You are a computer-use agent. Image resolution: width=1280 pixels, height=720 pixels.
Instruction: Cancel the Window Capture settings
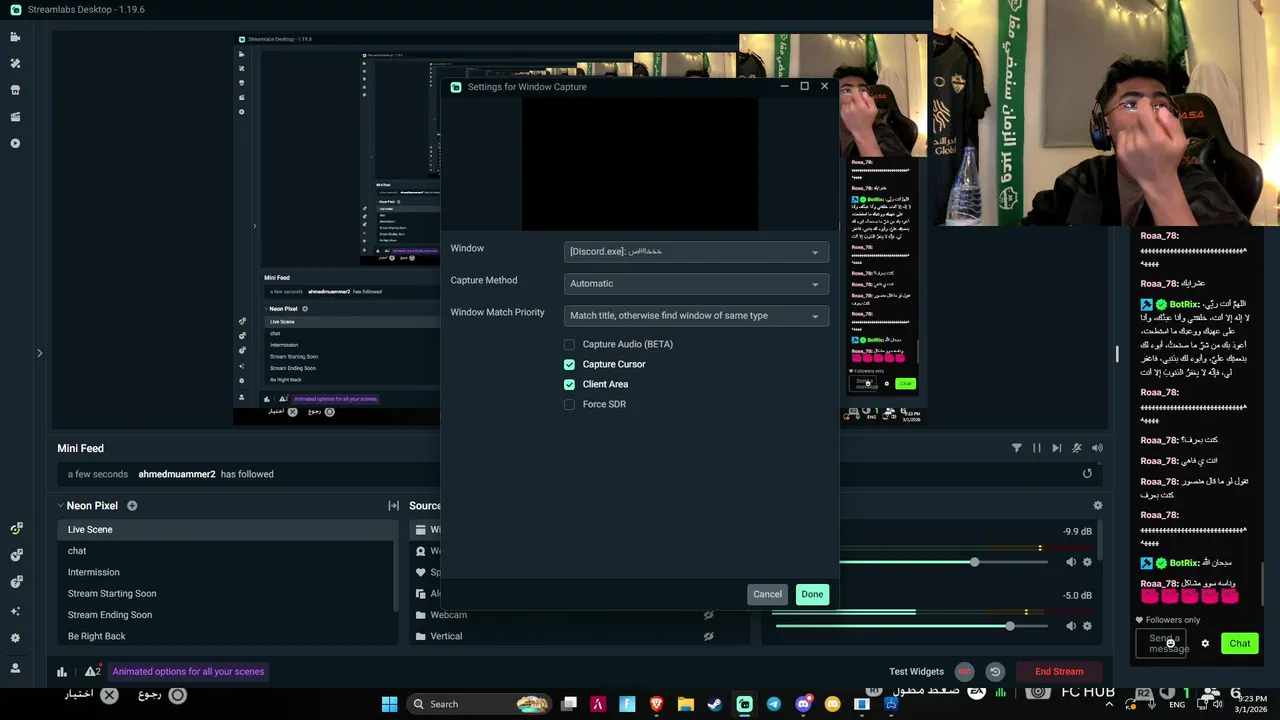click(767, 594)
